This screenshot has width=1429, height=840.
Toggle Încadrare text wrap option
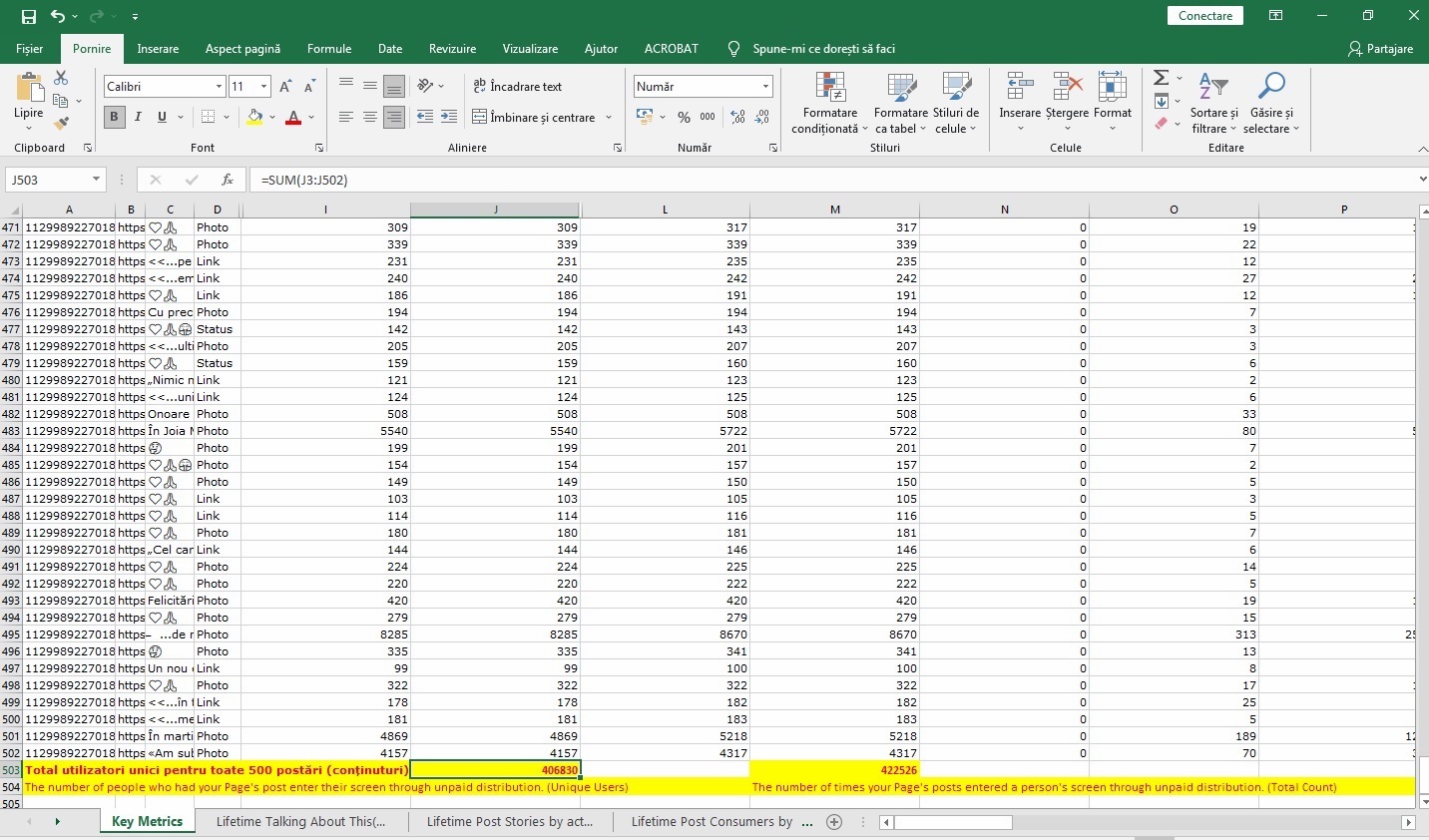click(x=517, y=86)
